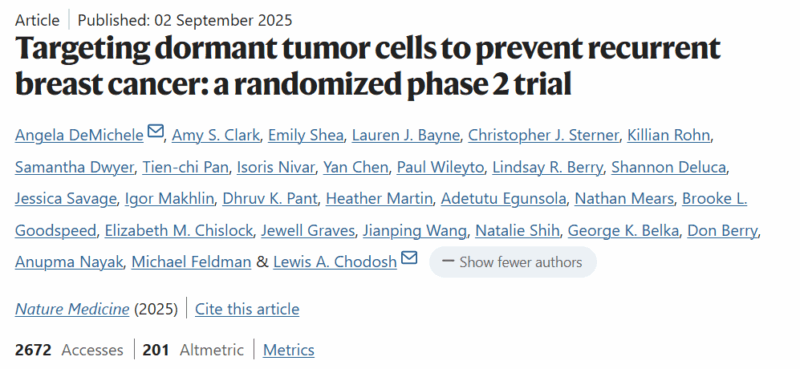800x369 pixels.
Task: Click author Elizabeth M. Chislock
Action: [x=179, y=231]
